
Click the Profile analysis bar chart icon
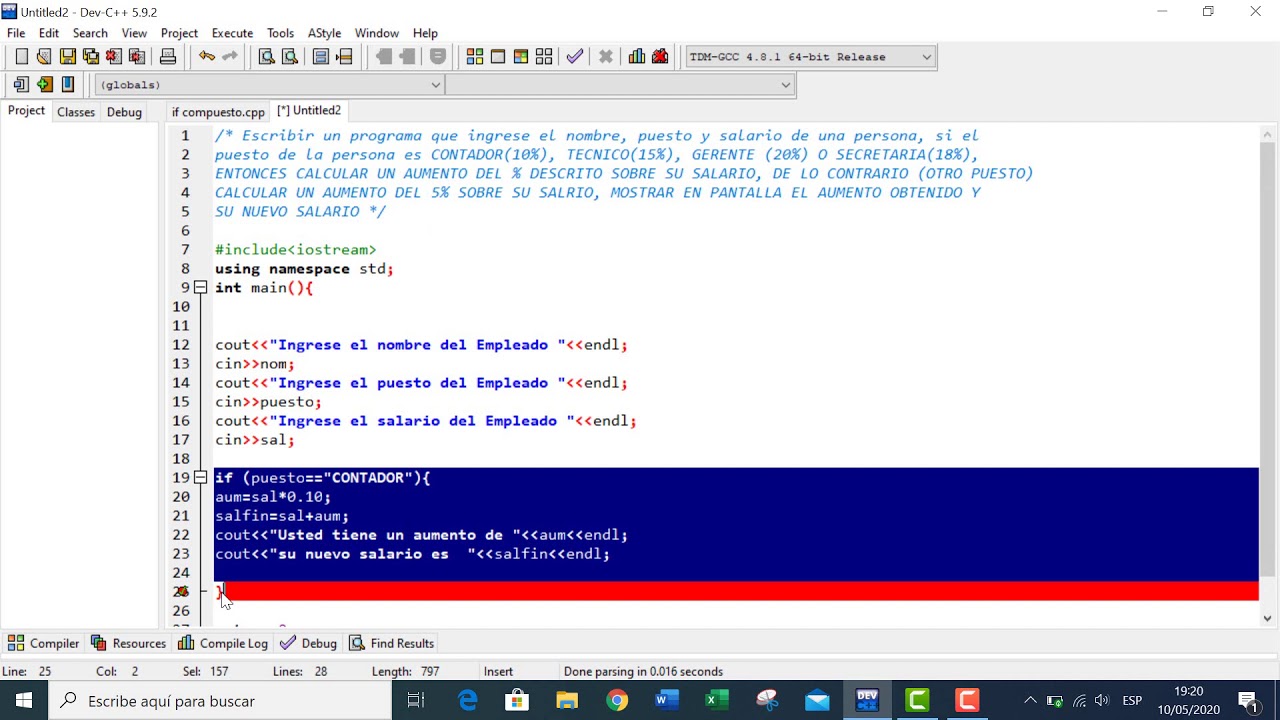point(637,57)
